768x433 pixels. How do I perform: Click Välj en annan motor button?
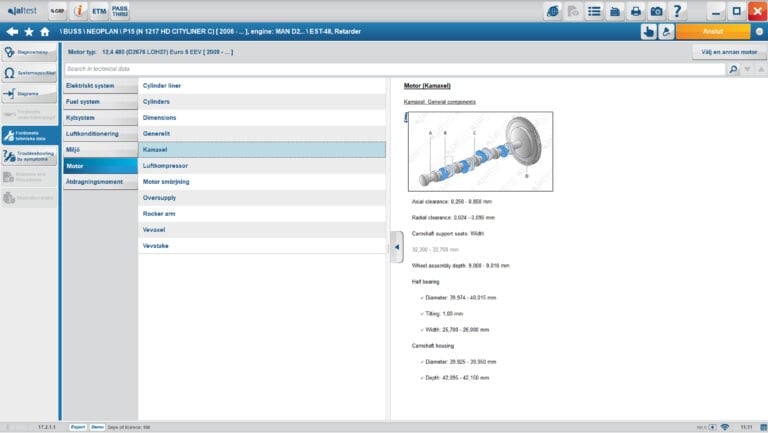click(729, 51)
